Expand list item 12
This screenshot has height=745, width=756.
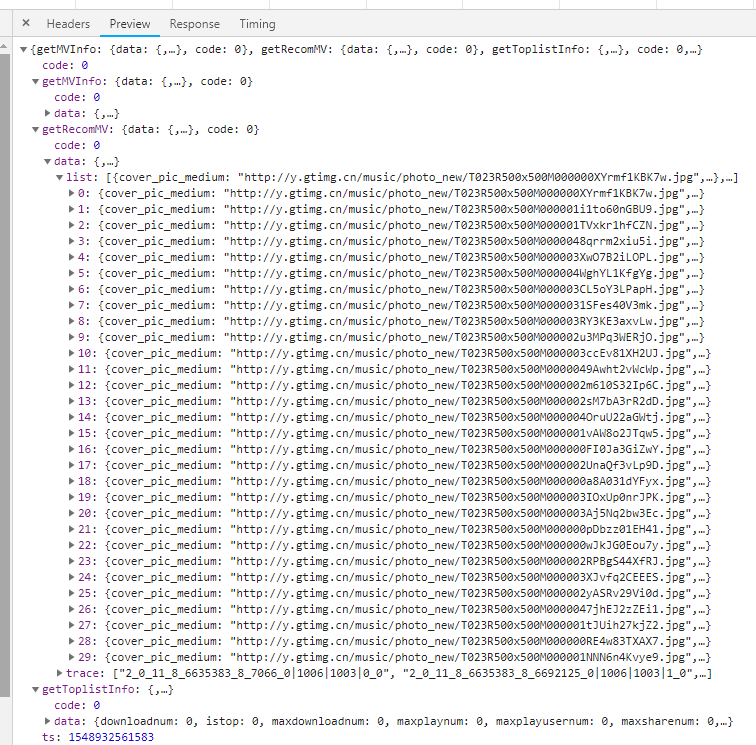click(71, 385)
